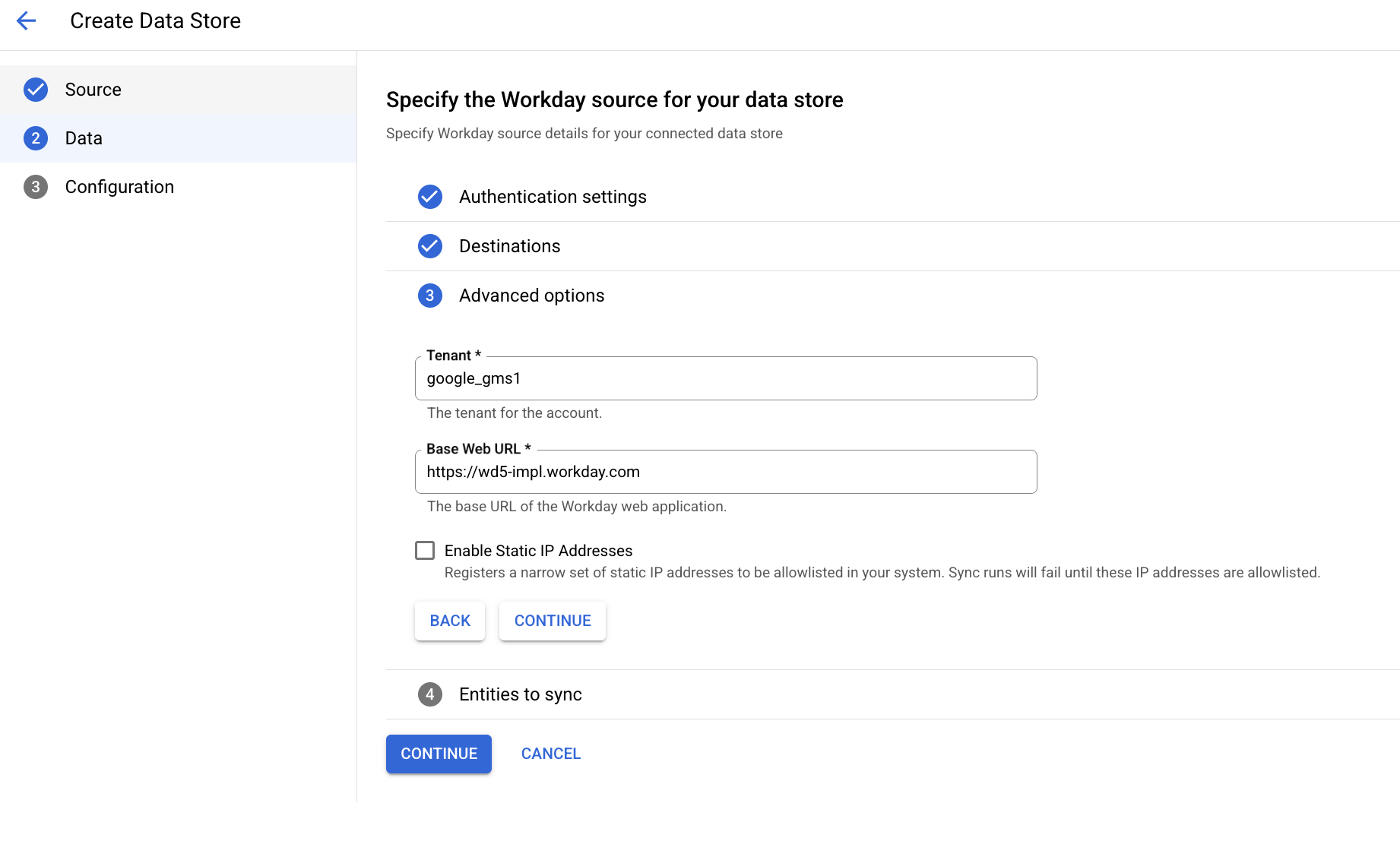Click the CANCEL button
The image size is (1400, 860).
551,754
